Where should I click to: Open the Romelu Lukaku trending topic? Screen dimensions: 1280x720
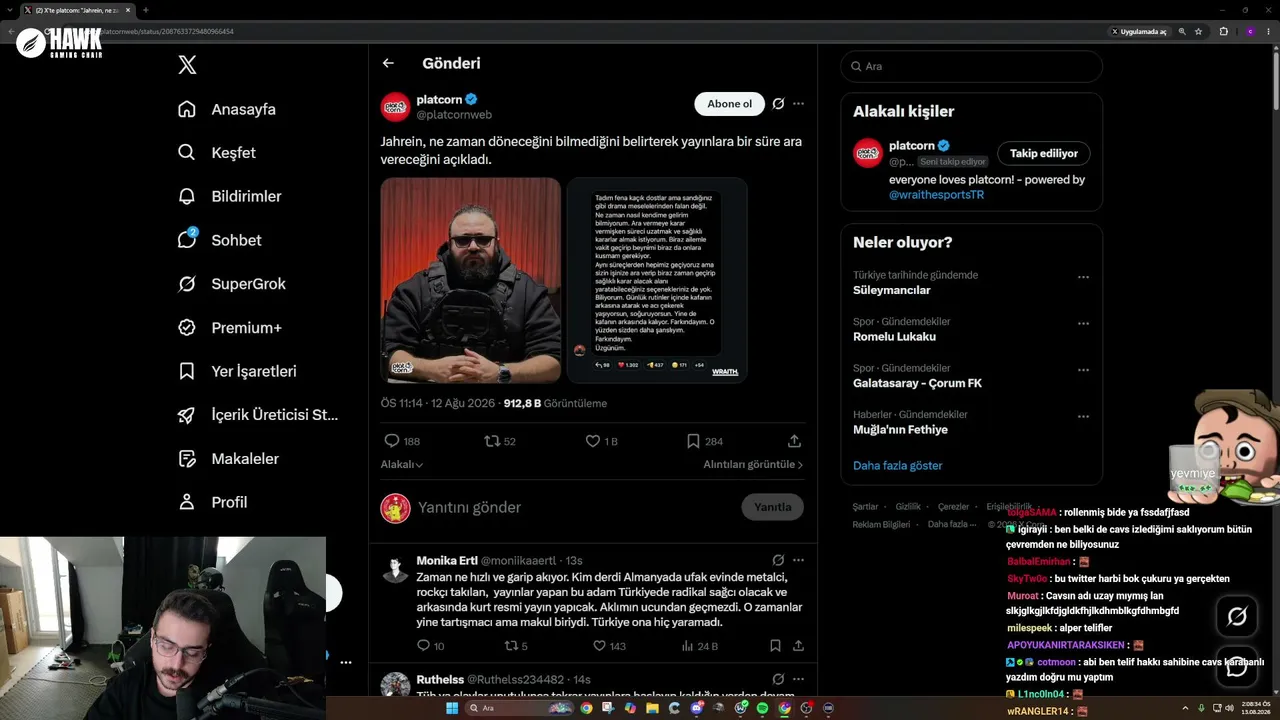coord(895,337)
